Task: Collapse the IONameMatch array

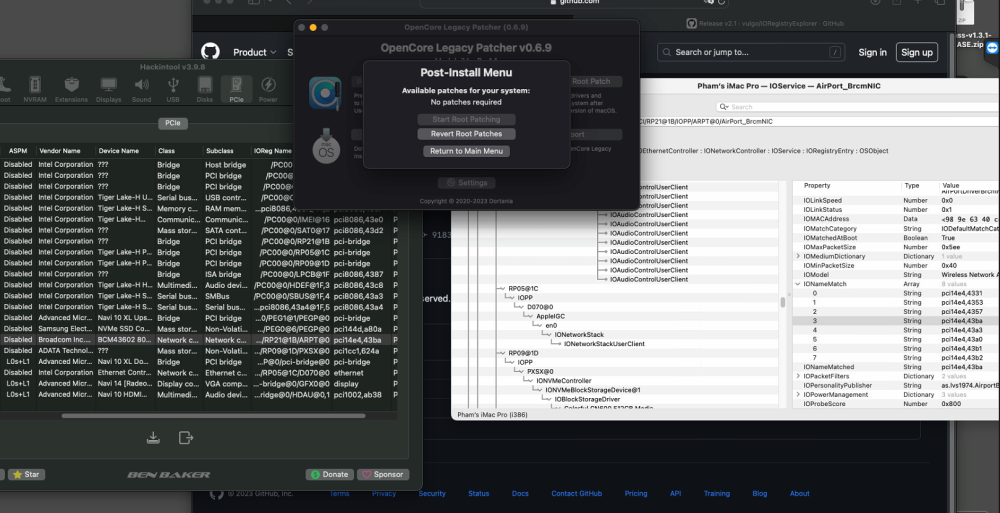Action: point(798,284)
